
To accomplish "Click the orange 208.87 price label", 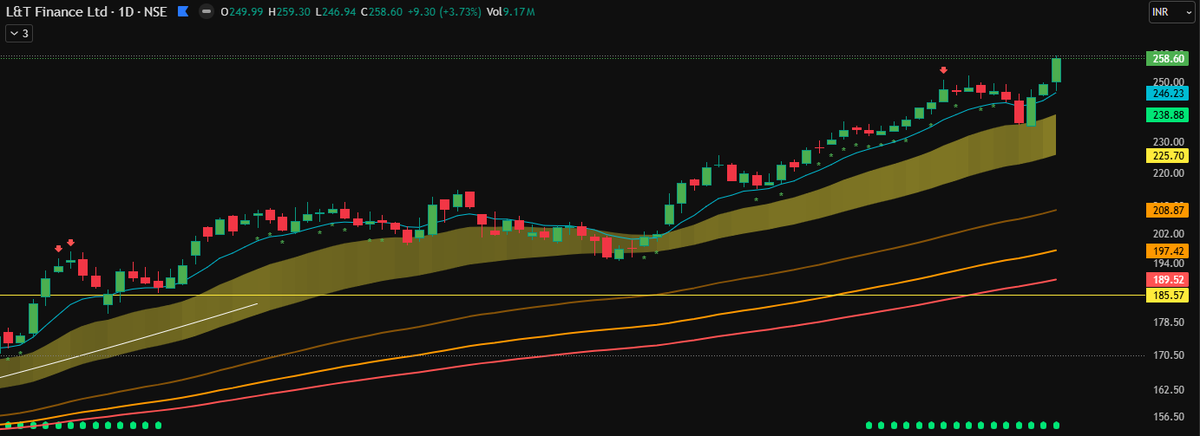I will pyautogui.click(x=1169, y=211).
